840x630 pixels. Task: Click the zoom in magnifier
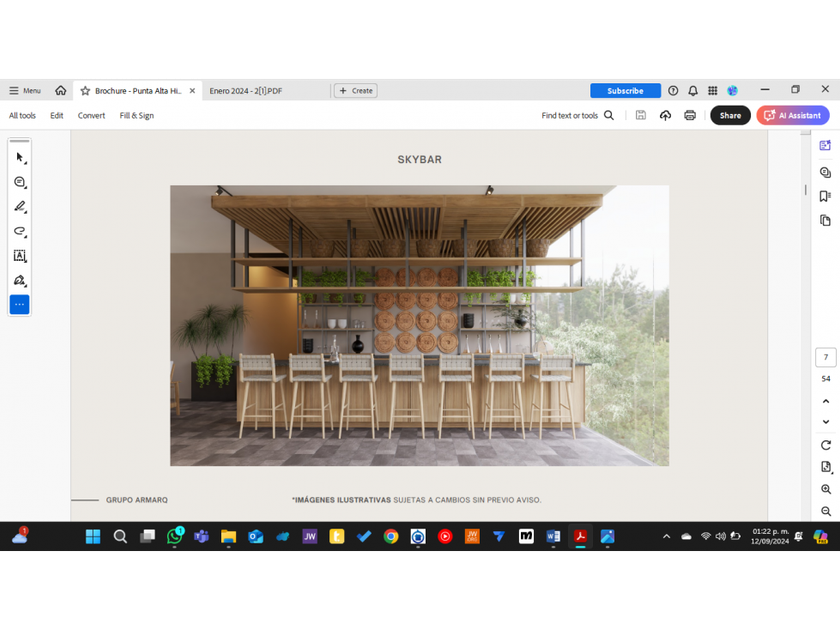pyautogui.click(x=825, y=489)
